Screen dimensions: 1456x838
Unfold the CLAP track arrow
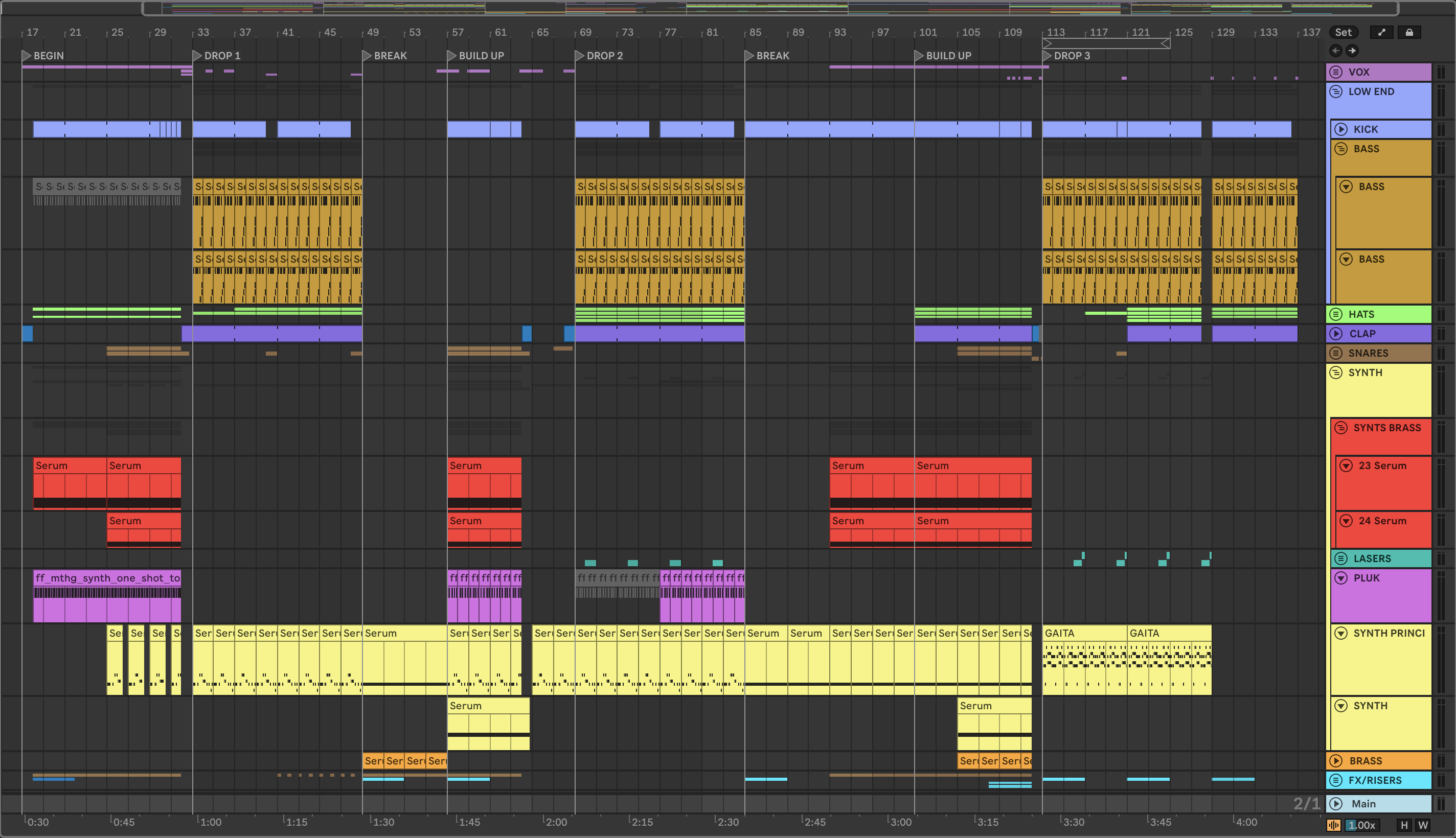[1336, 334]
